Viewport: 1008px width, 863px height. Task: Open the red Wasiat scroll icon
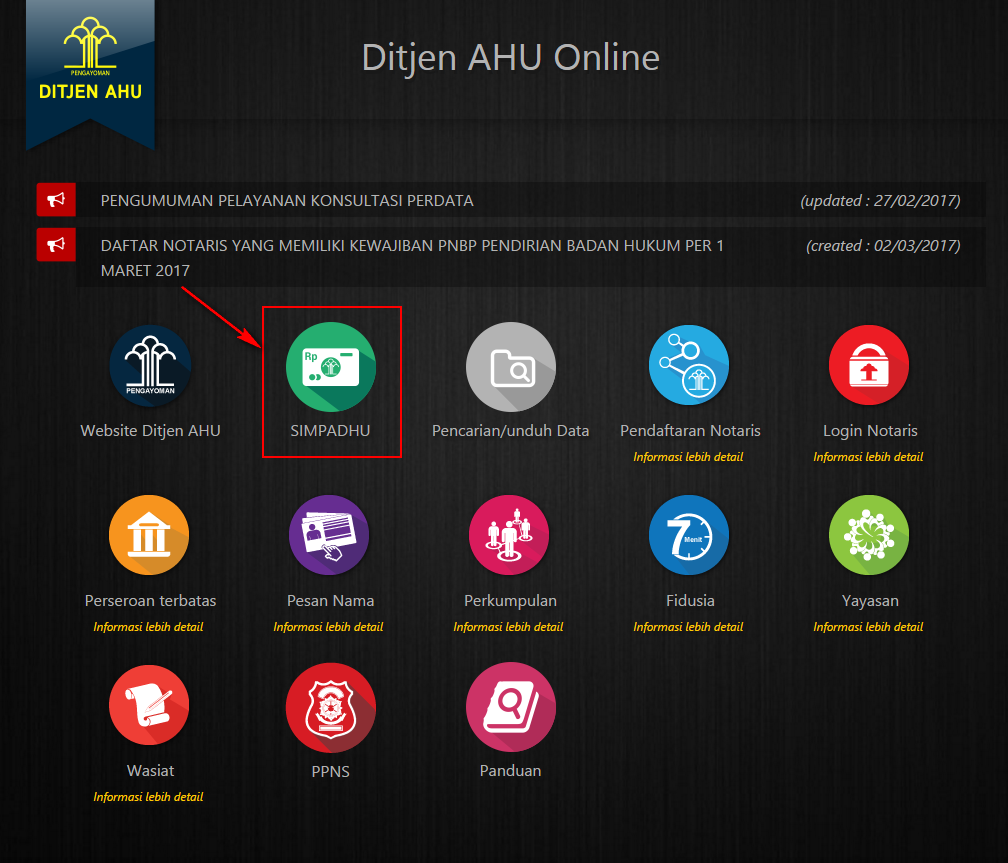[x=149, y=705]
